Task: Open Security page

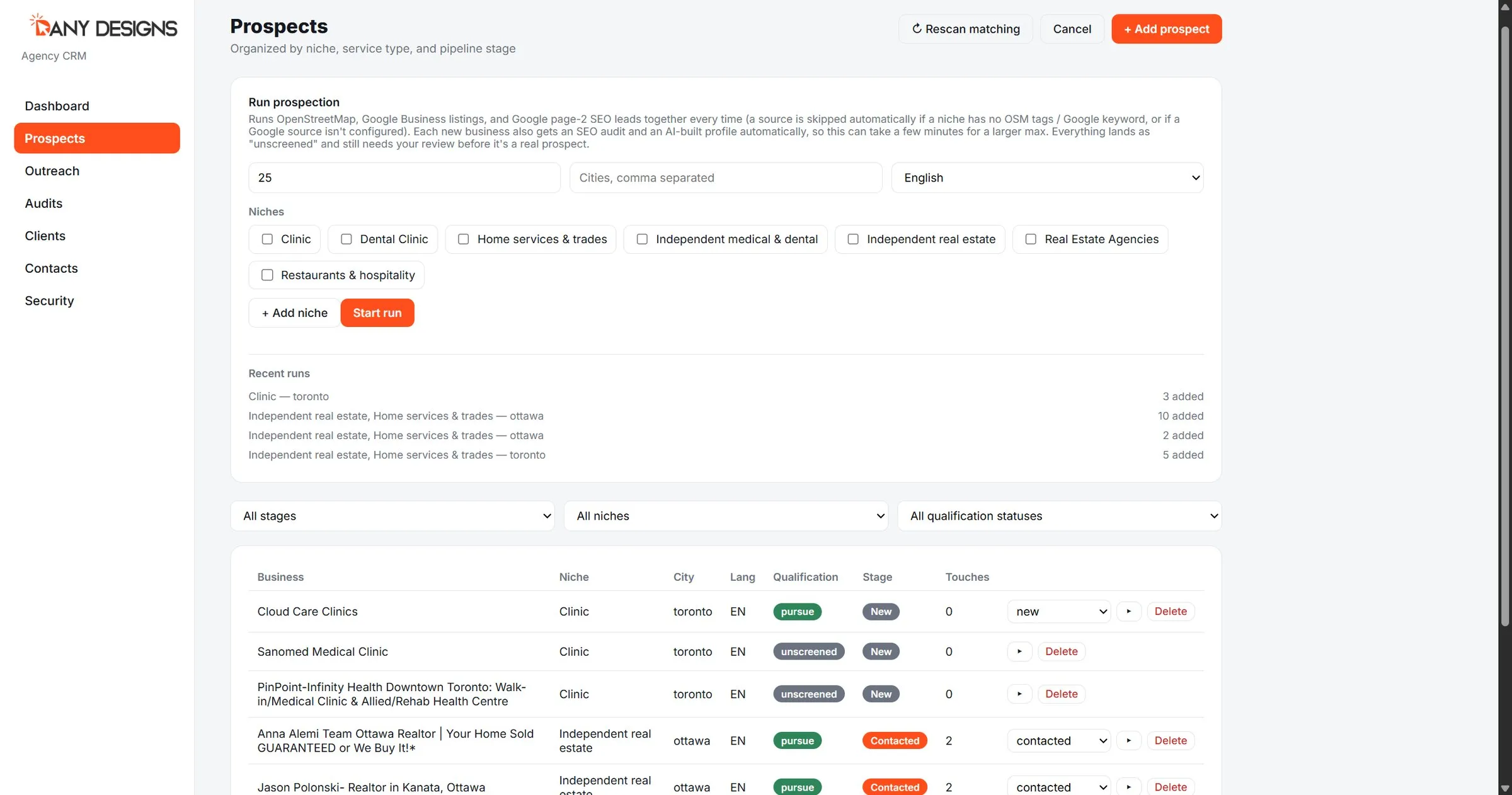Action: (x=97, y=300)
